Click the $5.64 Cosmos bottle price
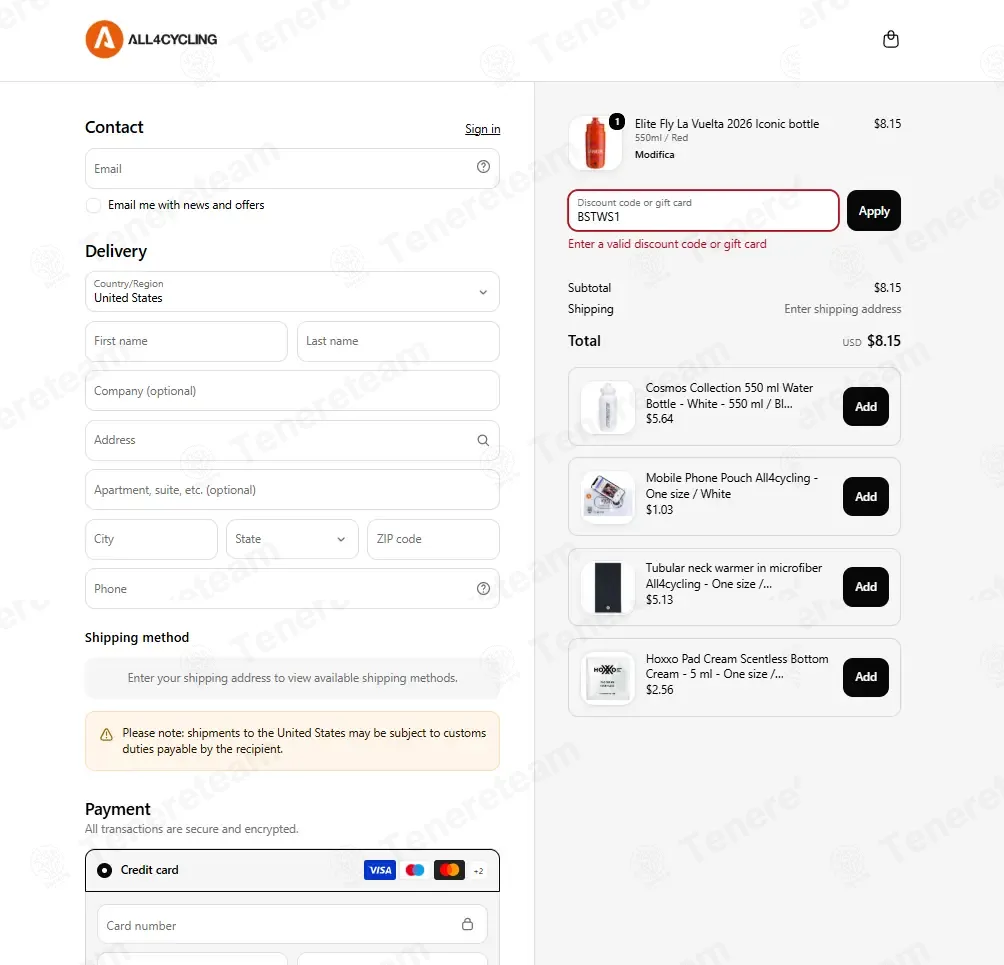Image resolution: width=1004 pixels, height=965 pixels. pyautogui.click(x=660, y=419)
